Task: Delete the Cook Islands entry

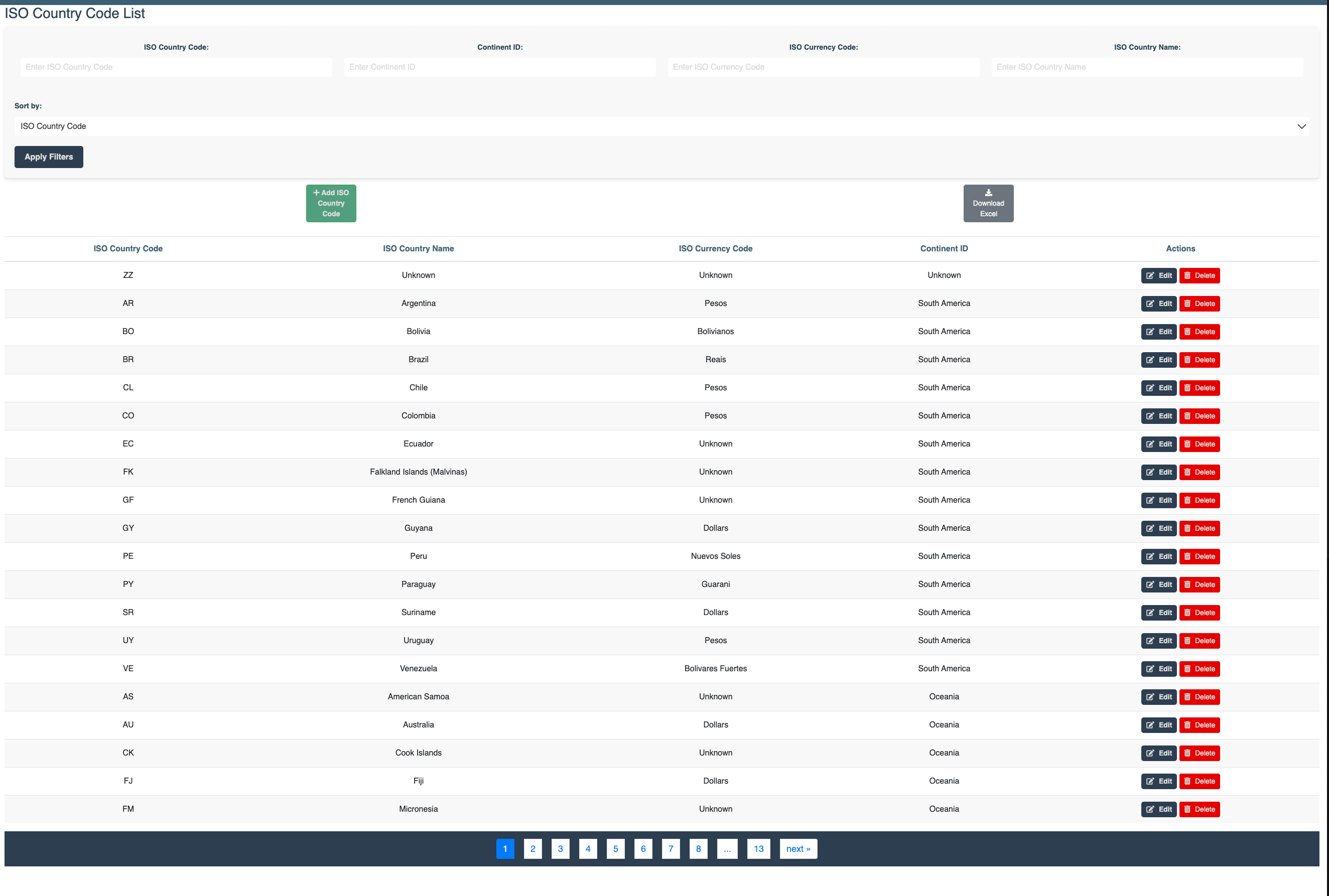Action: [1199, 753]
